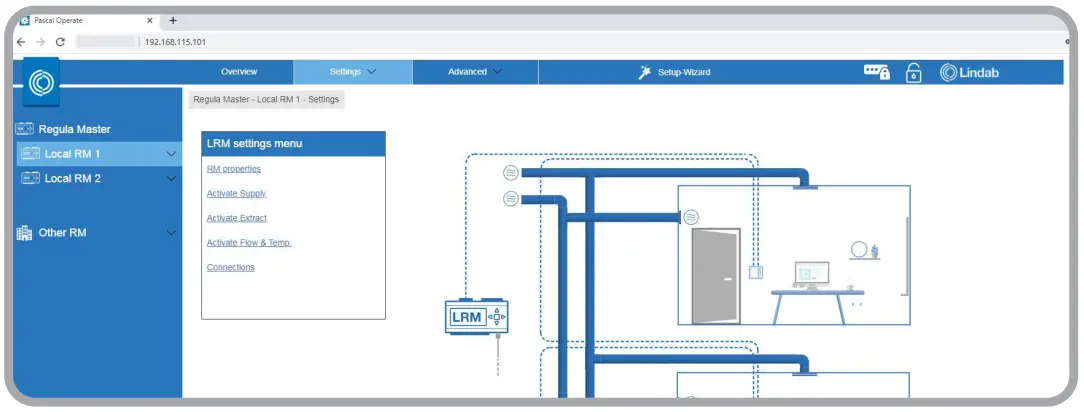Click the Local RM 1 device icon

pos(30,153)
